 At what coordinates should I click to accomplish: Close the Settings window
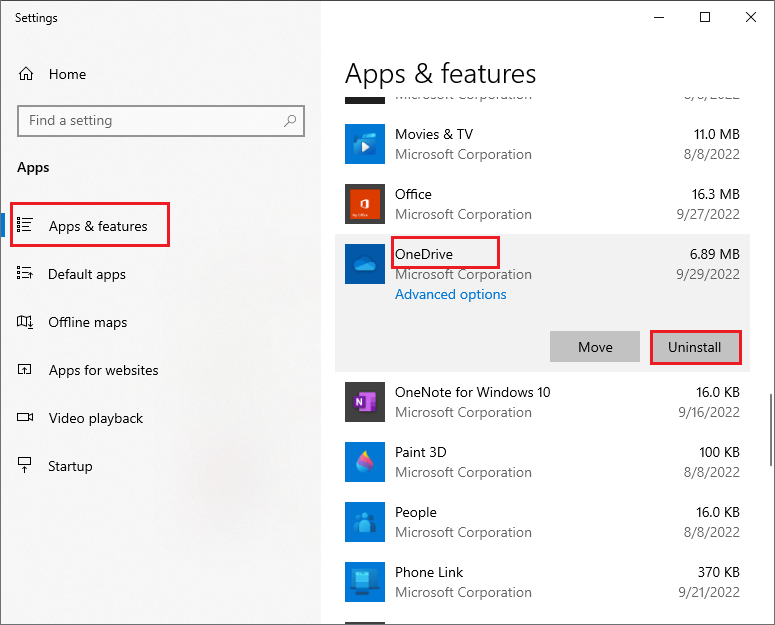[x=751, y=17]
